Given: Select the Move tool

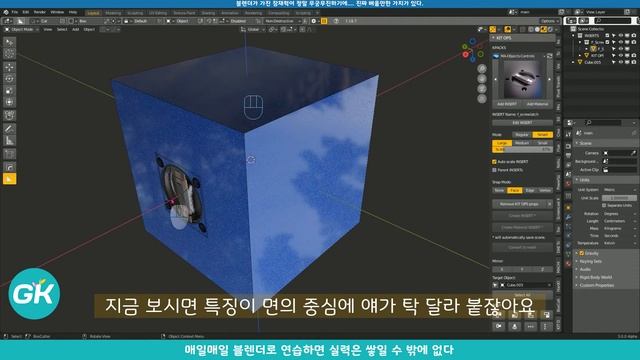Looking at the screenshot, I should 9,67.
